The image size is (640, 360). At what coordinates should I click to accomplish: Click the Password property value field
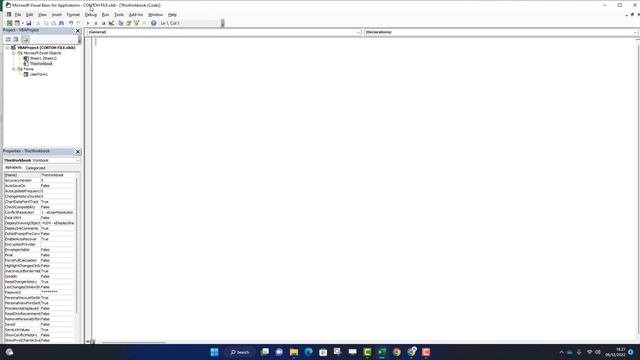pos(58,292)
